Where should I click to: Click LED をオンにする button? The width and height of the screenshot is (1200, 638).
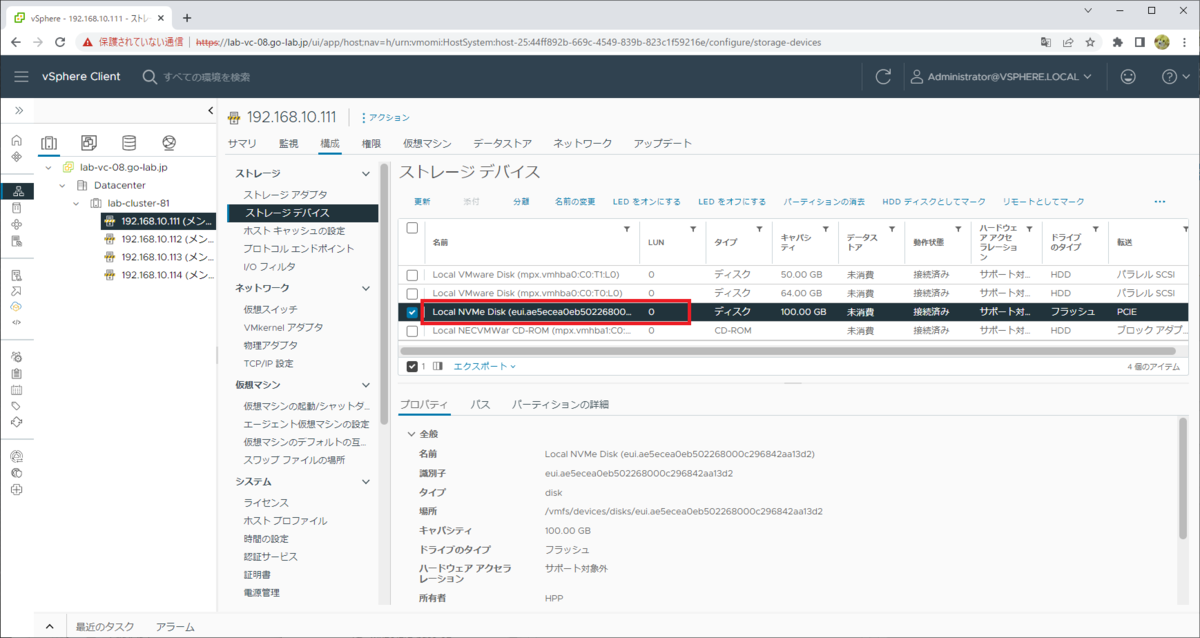click(x=647, y=201)
